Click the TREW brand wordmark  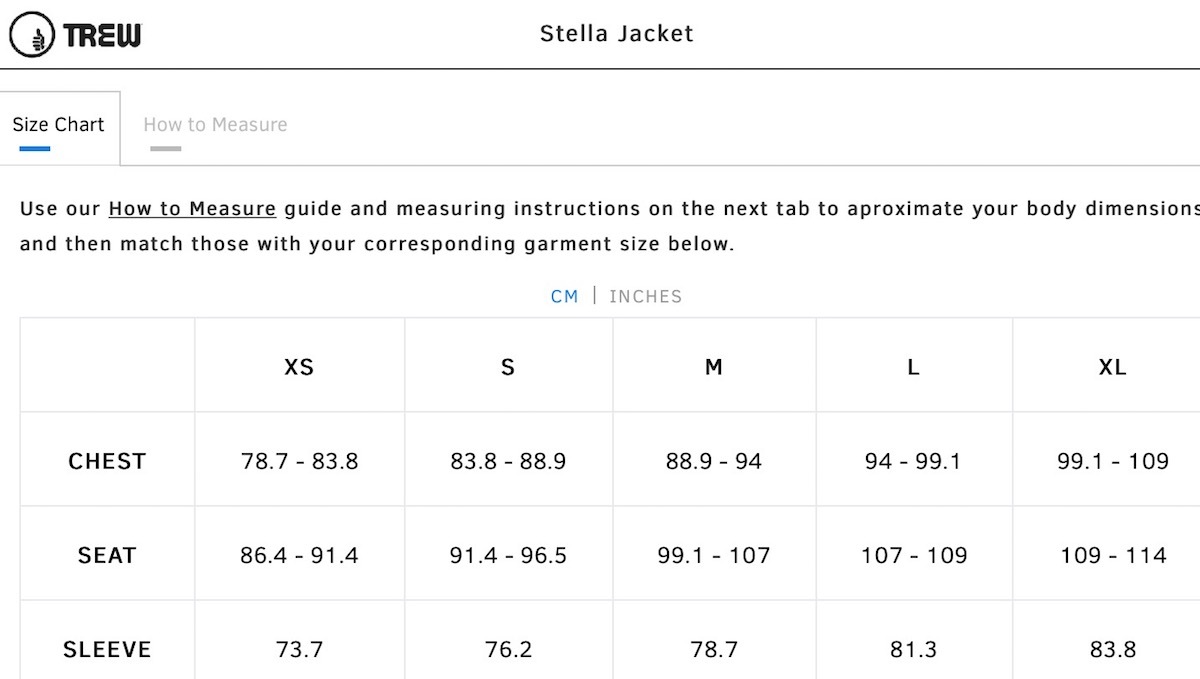[102, 36]
